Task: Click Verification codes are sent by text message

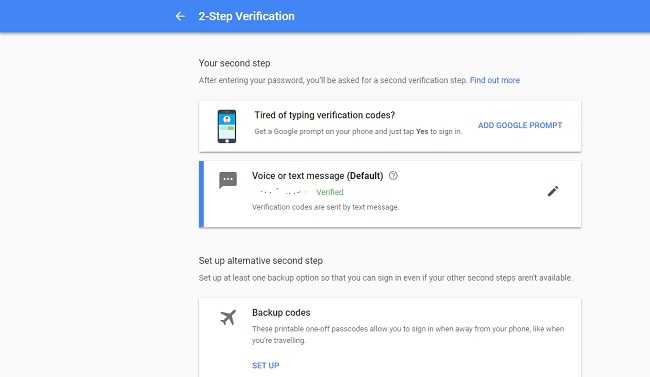Action: coord(325,207)
